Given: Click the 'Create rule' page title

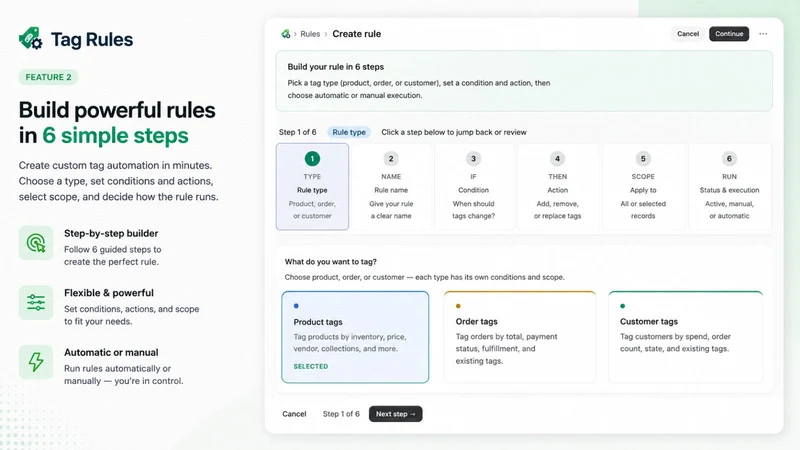Looking at the screenshot, I should [x=357, y=34].
